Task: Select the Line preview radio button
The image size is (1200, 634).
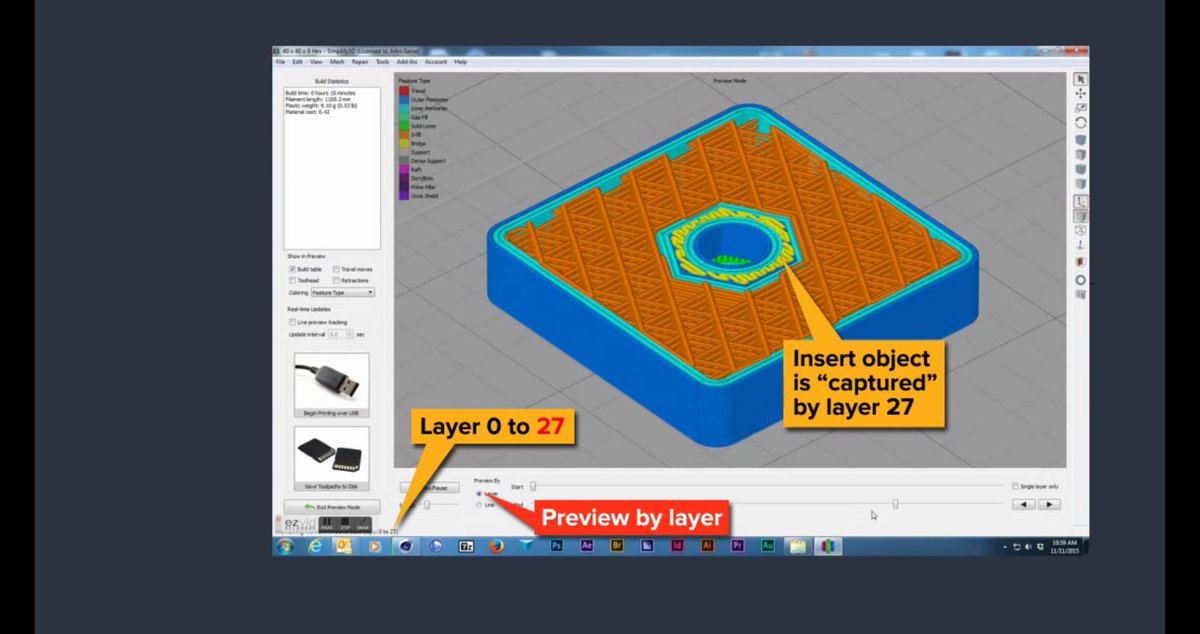Action: click(x=479, y=505)
